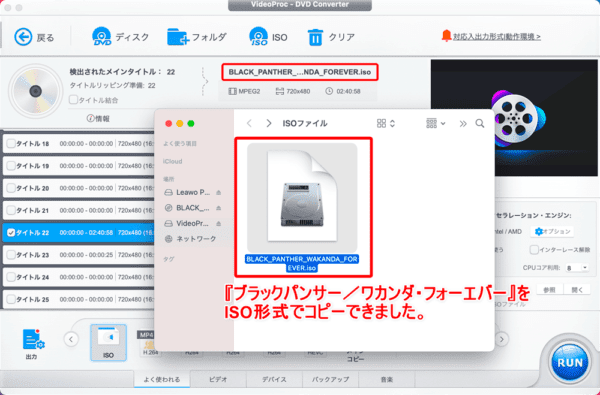
Task: Open VideoPr... volume in sidebar
Action: point(192,223)
